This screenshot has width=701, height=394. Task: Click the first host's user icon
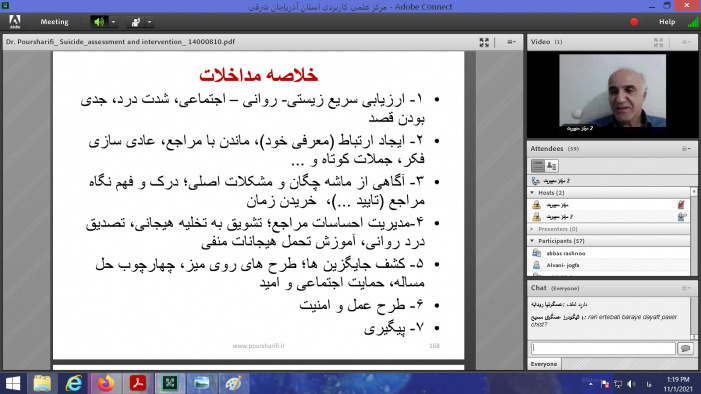point(536,205)
